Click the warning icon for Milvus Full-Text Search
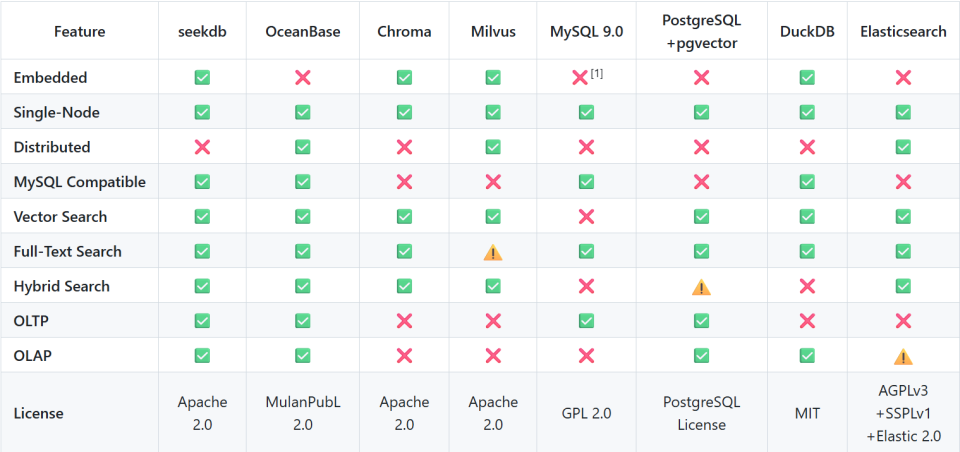This screenshot has width=960, height=452. [x=493, y=252]
